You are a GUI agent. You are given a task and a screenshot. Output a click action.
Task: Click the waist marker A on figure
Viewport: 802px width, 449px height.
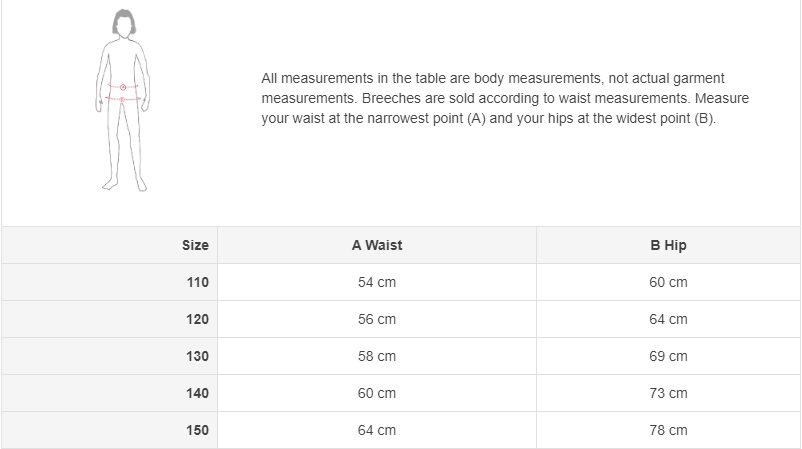click(123, 87)
